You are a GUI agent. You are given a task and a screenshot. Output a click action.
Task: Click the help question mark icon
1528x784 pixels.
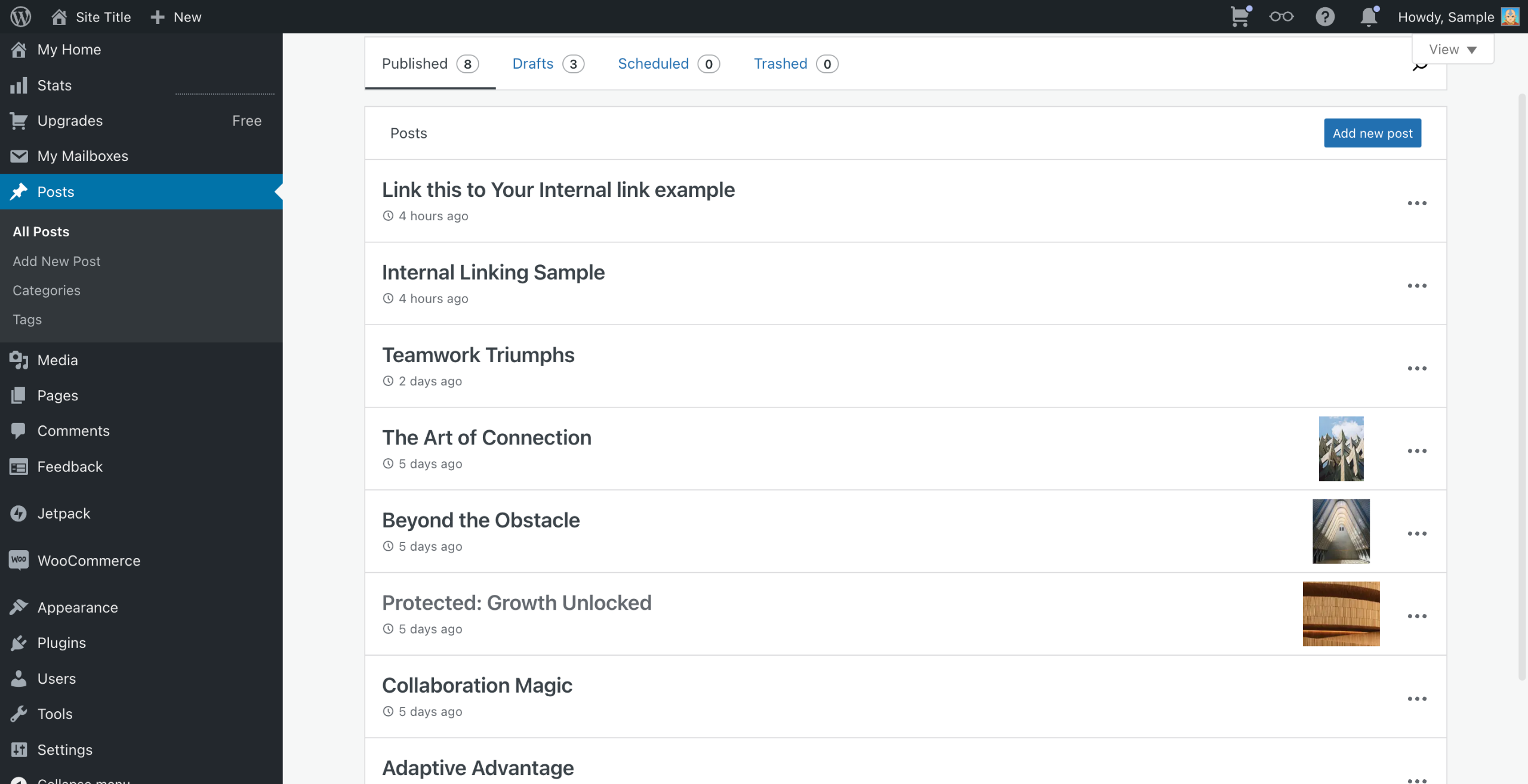[x=1324, y=17]
